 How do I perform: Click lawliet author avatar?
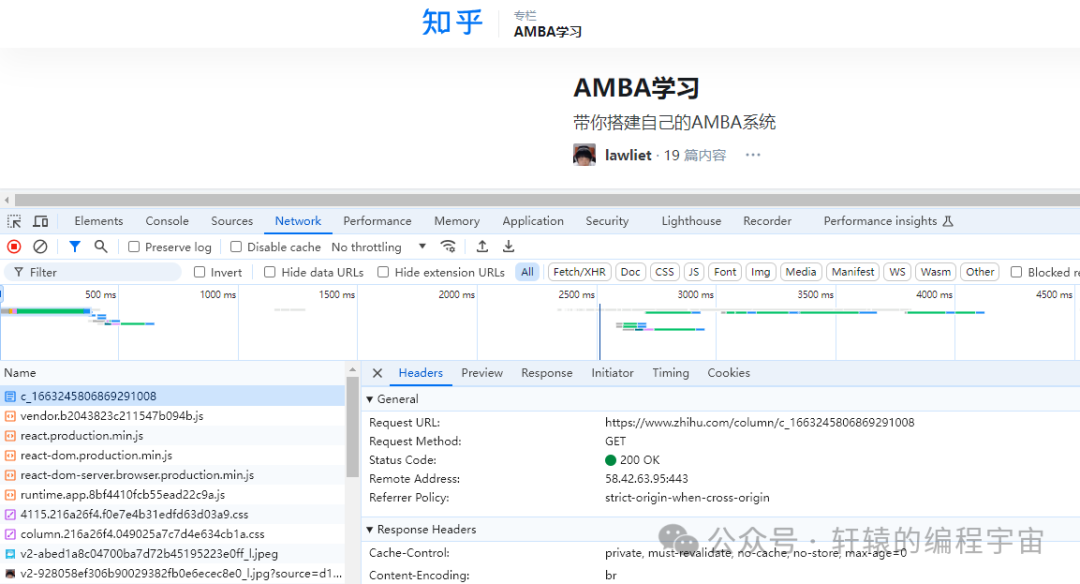point(584,155)
